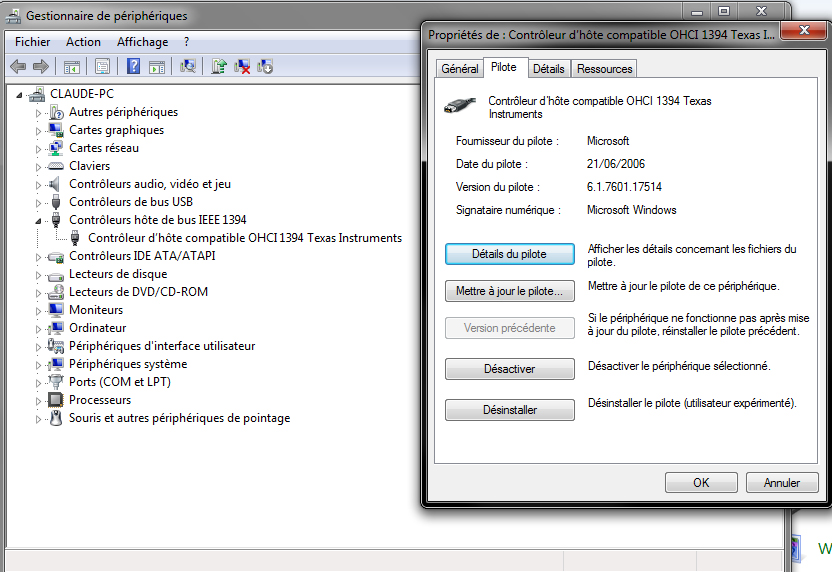Screen dimensions: 832x572
Task: Open the ? help menu
Action: 186,42
